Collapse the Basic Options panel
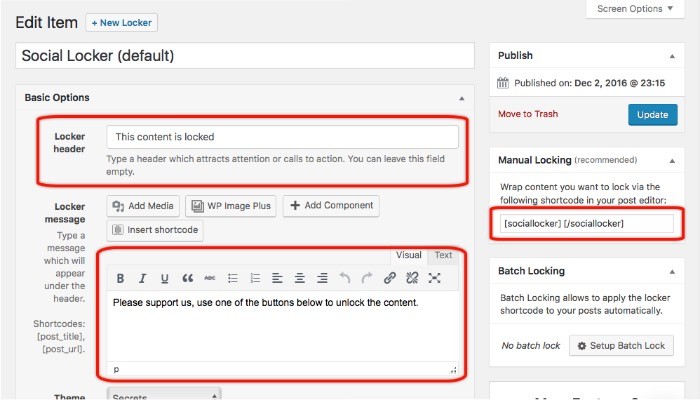 461,98
